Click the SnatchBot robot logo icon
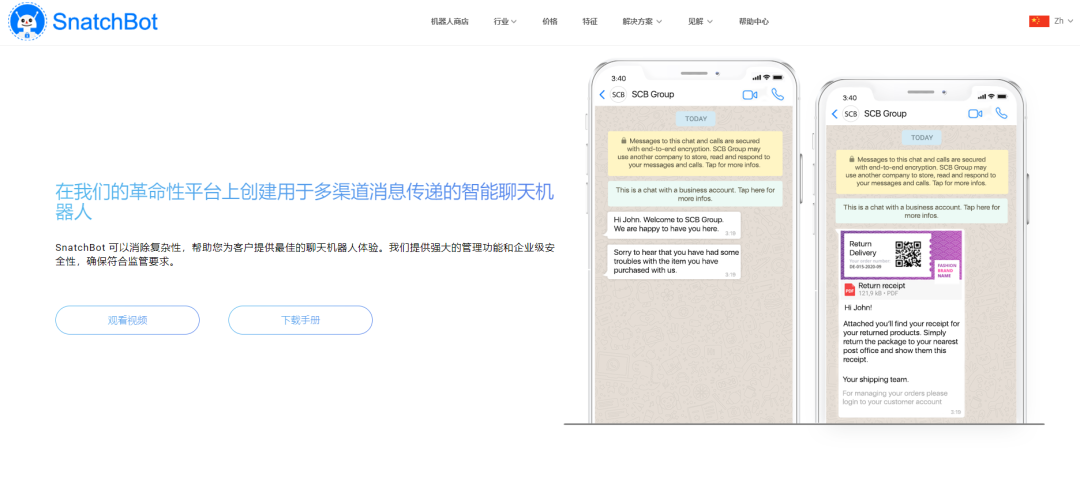This screenshot has width=1080, height=496. pyautogui.click(x=27, y=21)
